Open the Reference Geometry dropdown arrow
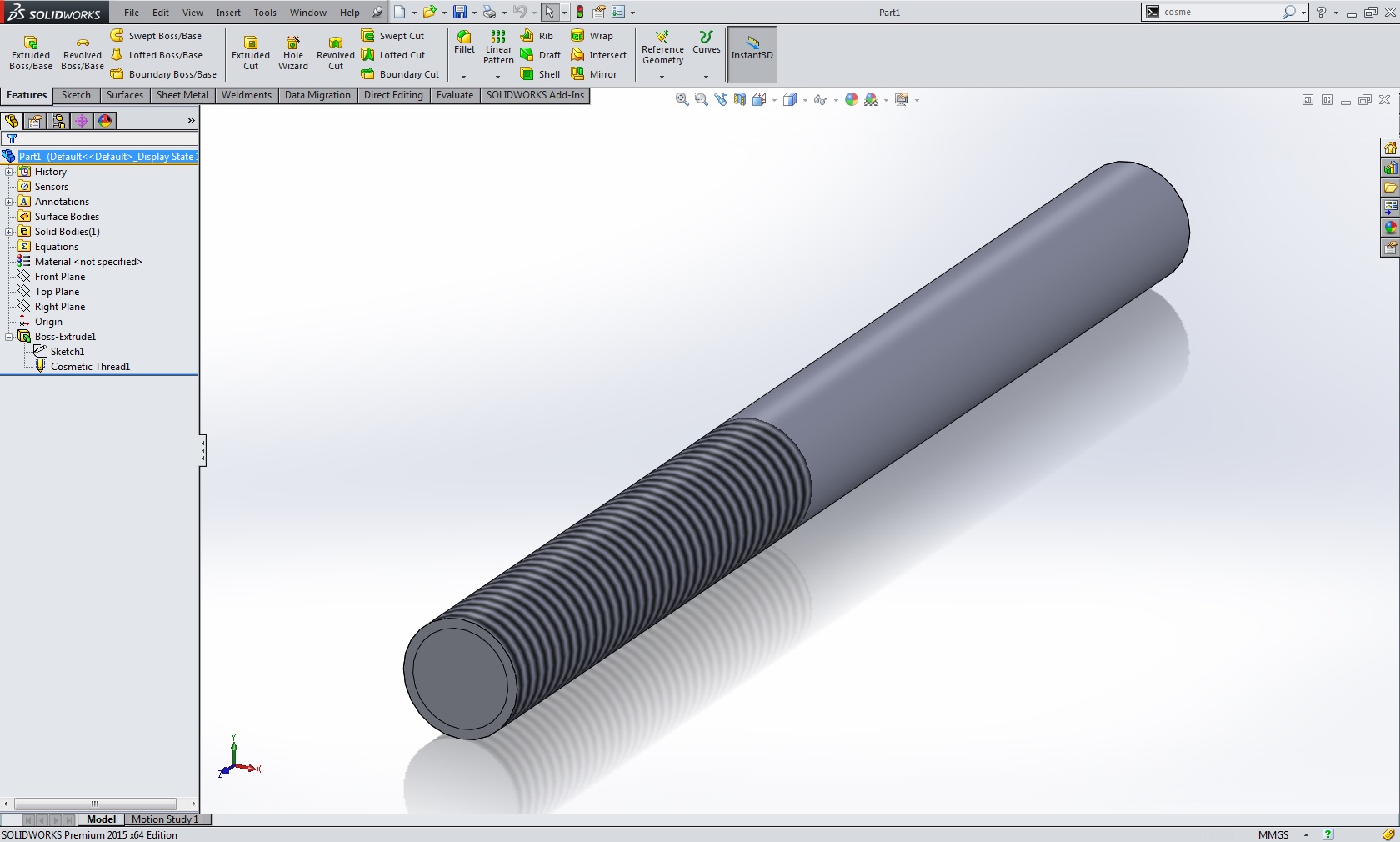 662,77
